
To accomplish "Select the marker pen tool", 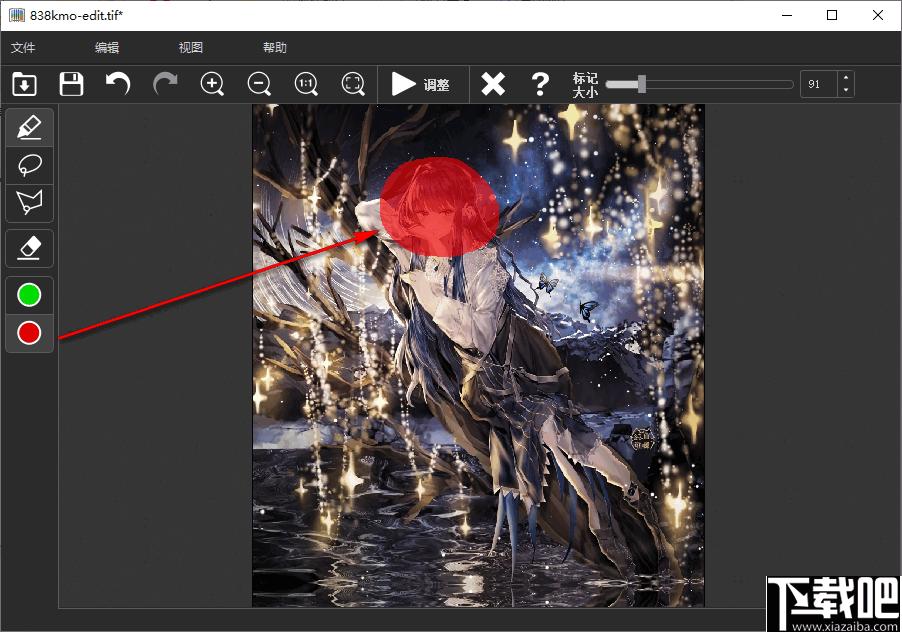I will pos(29,127).
